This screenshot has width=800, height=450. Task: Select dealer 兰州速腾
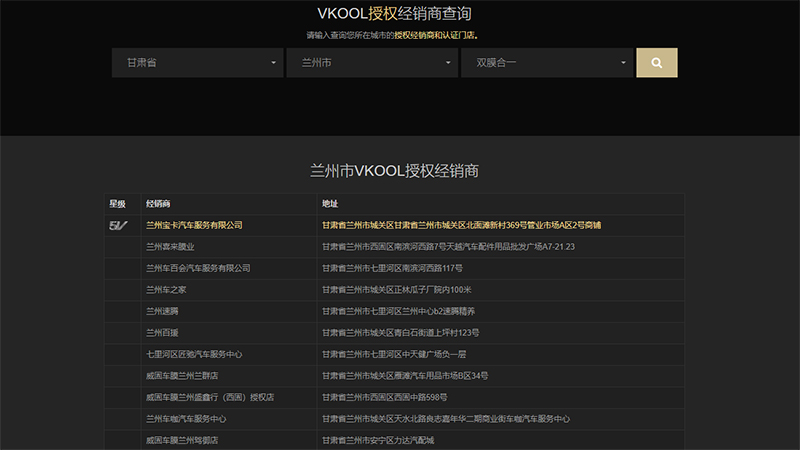click(x=162, y=311)
